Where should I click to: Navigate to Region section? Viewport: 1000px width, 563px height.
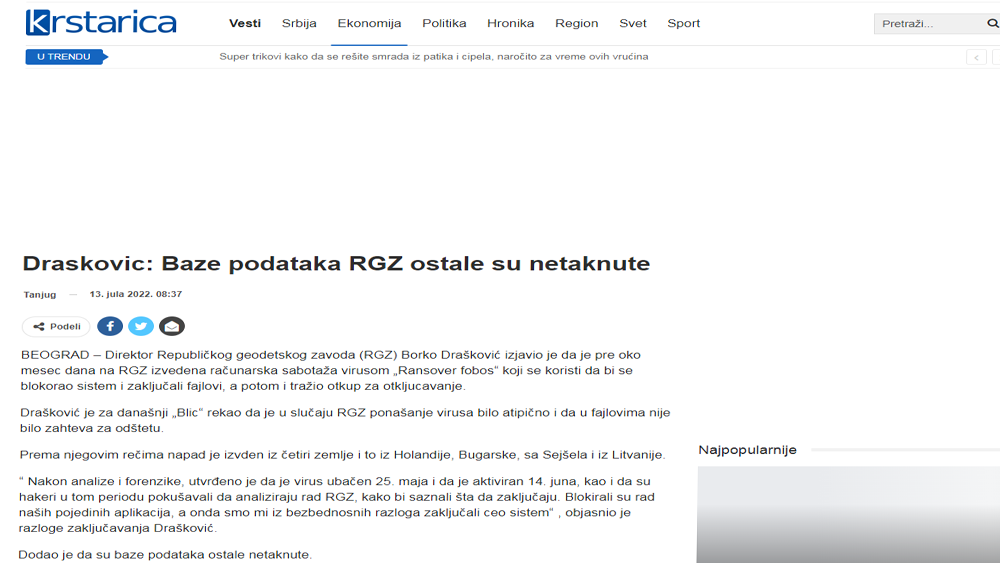(577, 24)
